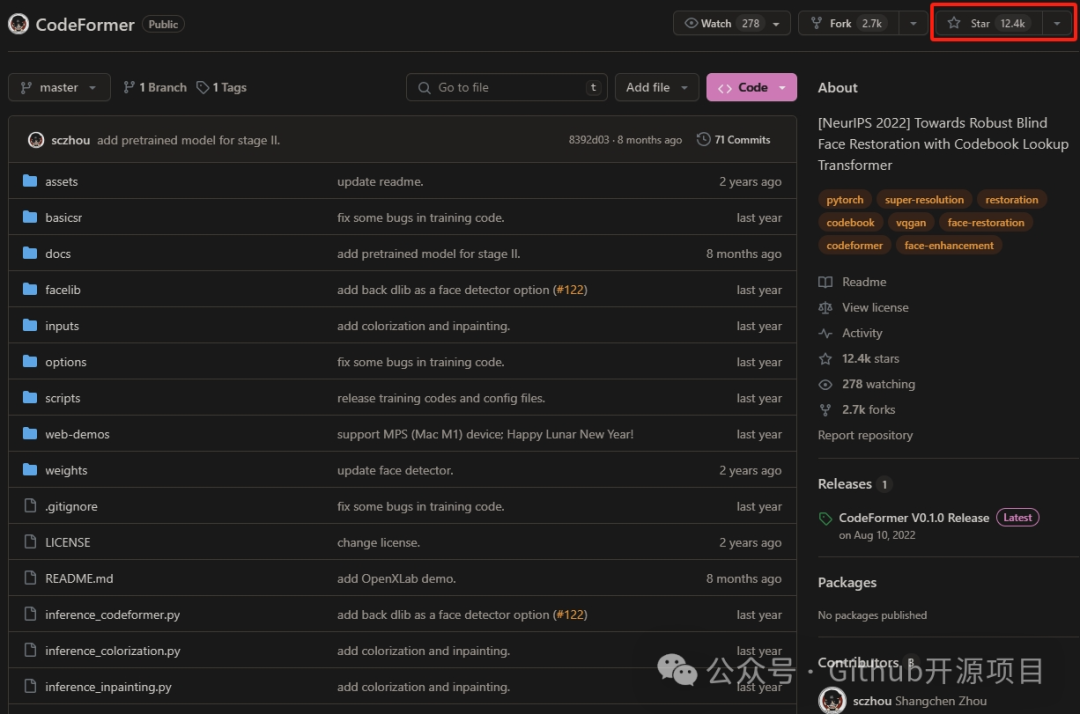Expand the Star lists dropdown arrow

point(1057,23)
